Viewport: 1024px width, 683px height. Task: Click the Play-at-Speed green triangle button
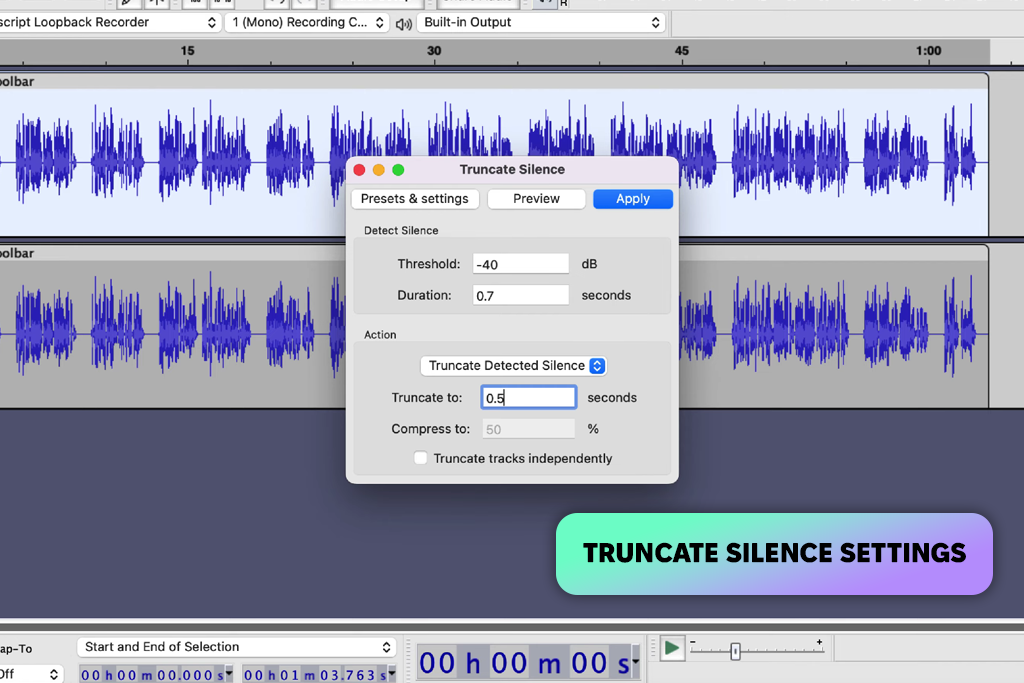point(671,648)
